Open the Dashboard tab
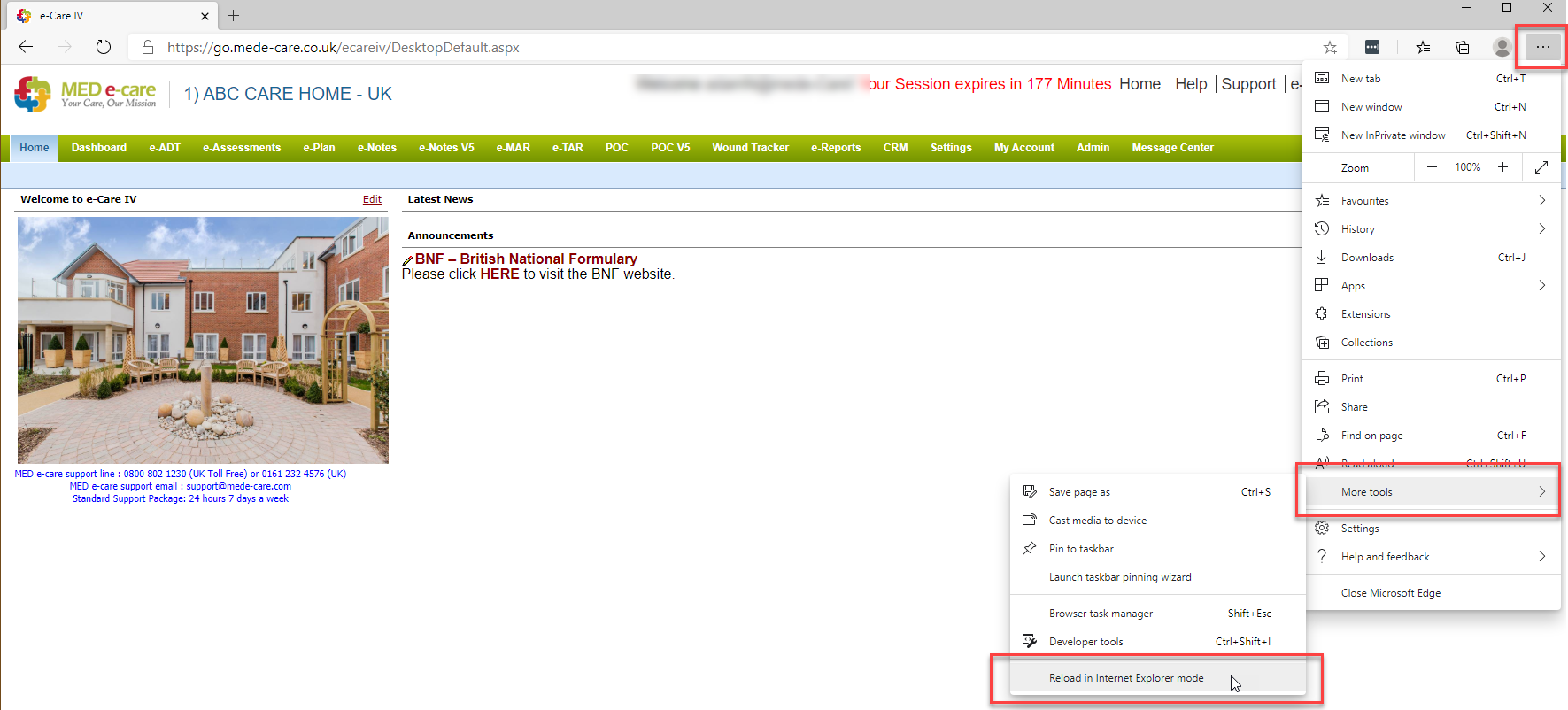 tap(99, 148)
